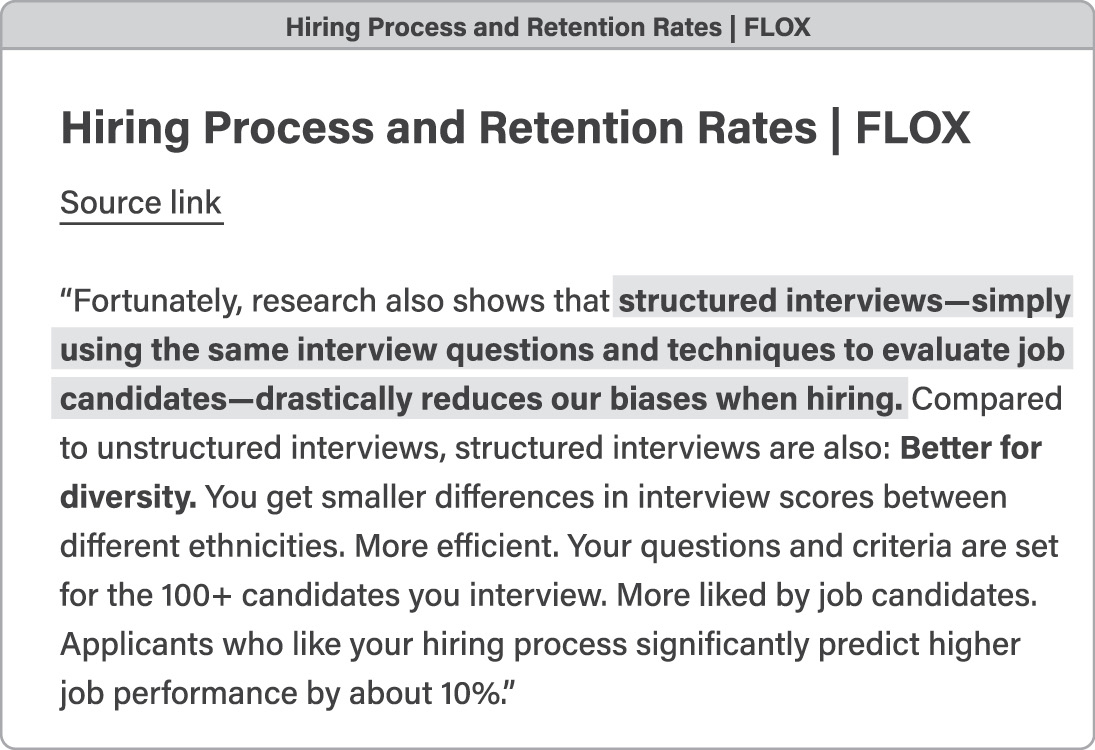The image size is (1095, 750).
Task: Click the word 'Compared' after the highlight
Action: coord(987,399)
